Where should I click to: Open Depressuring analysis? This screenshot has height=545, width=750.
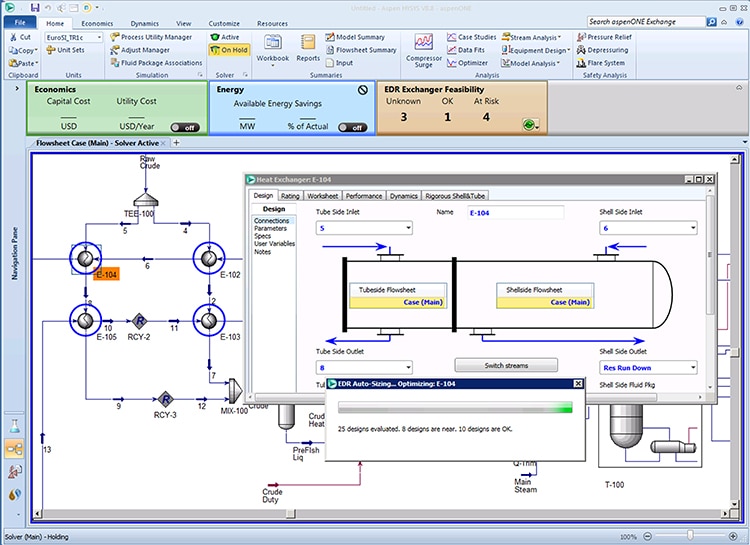(x=602, y=50)
